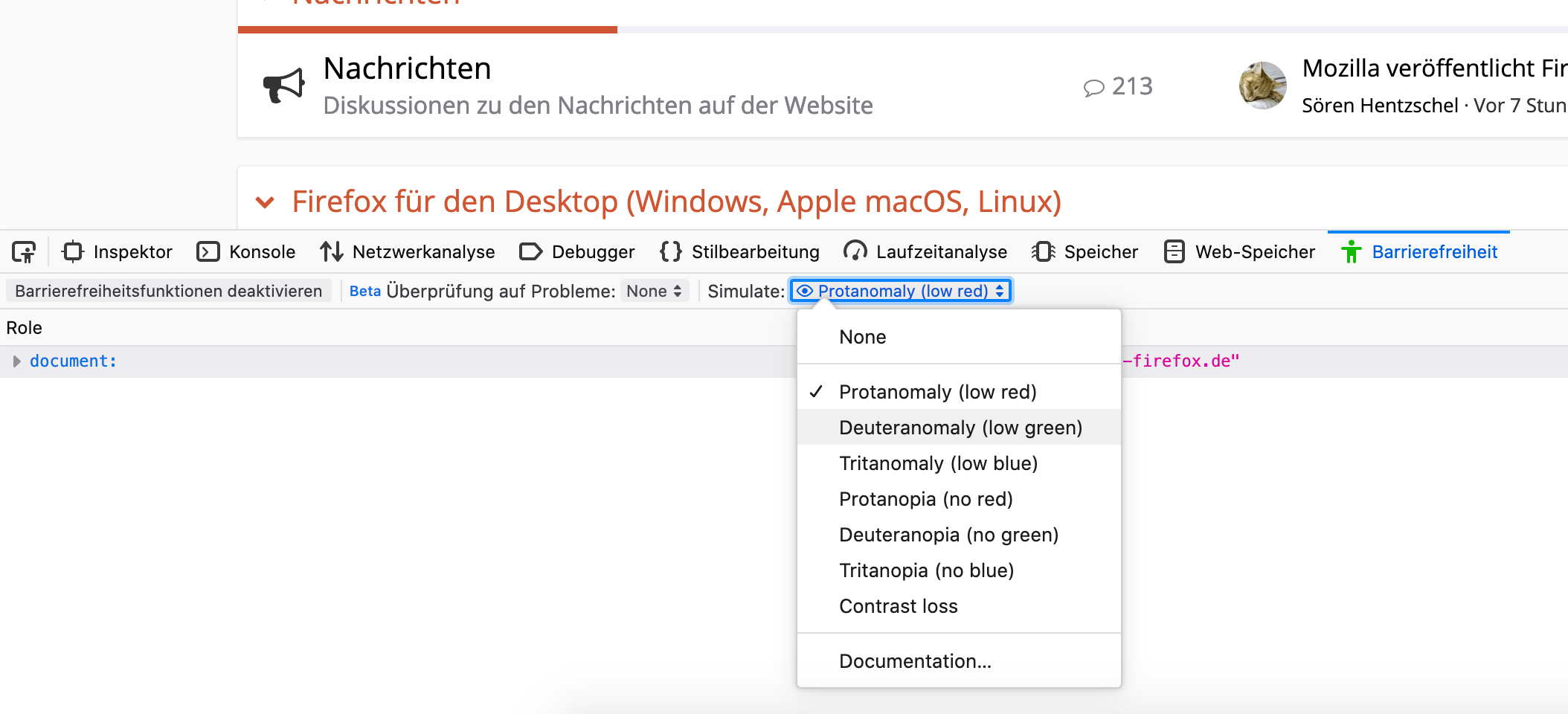This screenshot has width=1568, height=714.
Task: Click the Laufzeitanalyse headphones icon
Action: (855, 252)
